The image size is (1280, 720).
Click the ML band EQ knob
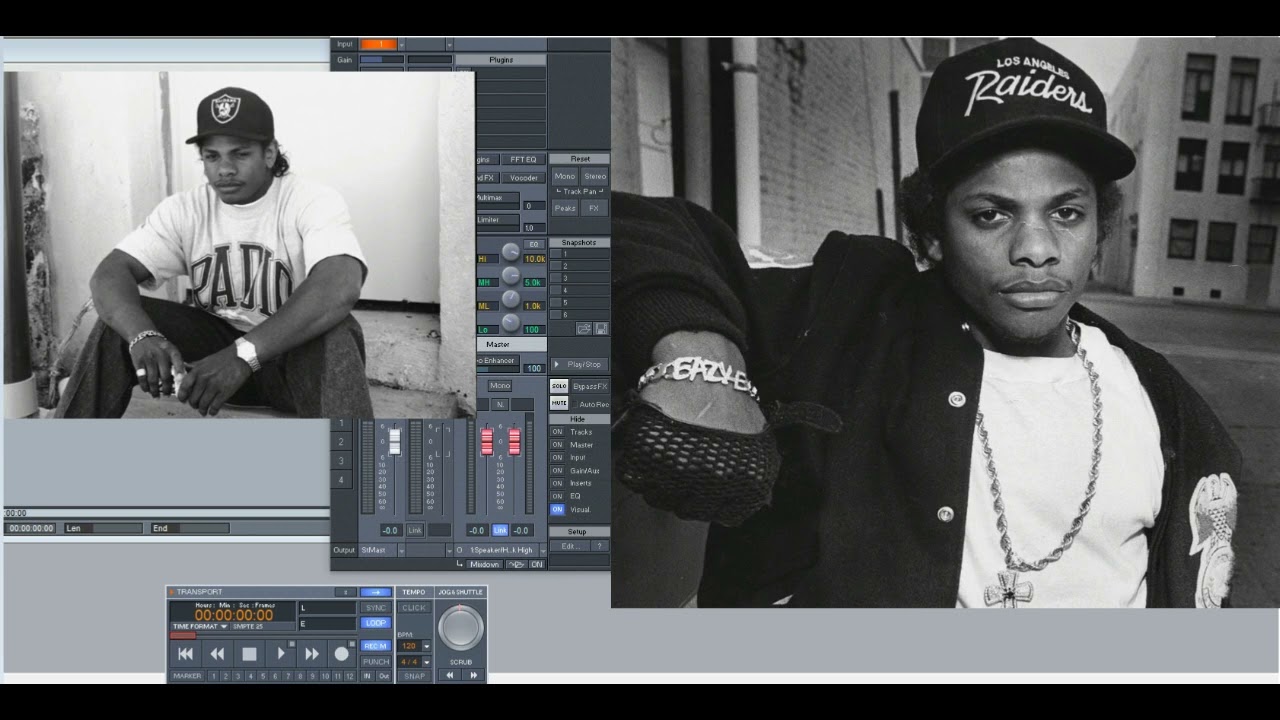pos(511,299)
